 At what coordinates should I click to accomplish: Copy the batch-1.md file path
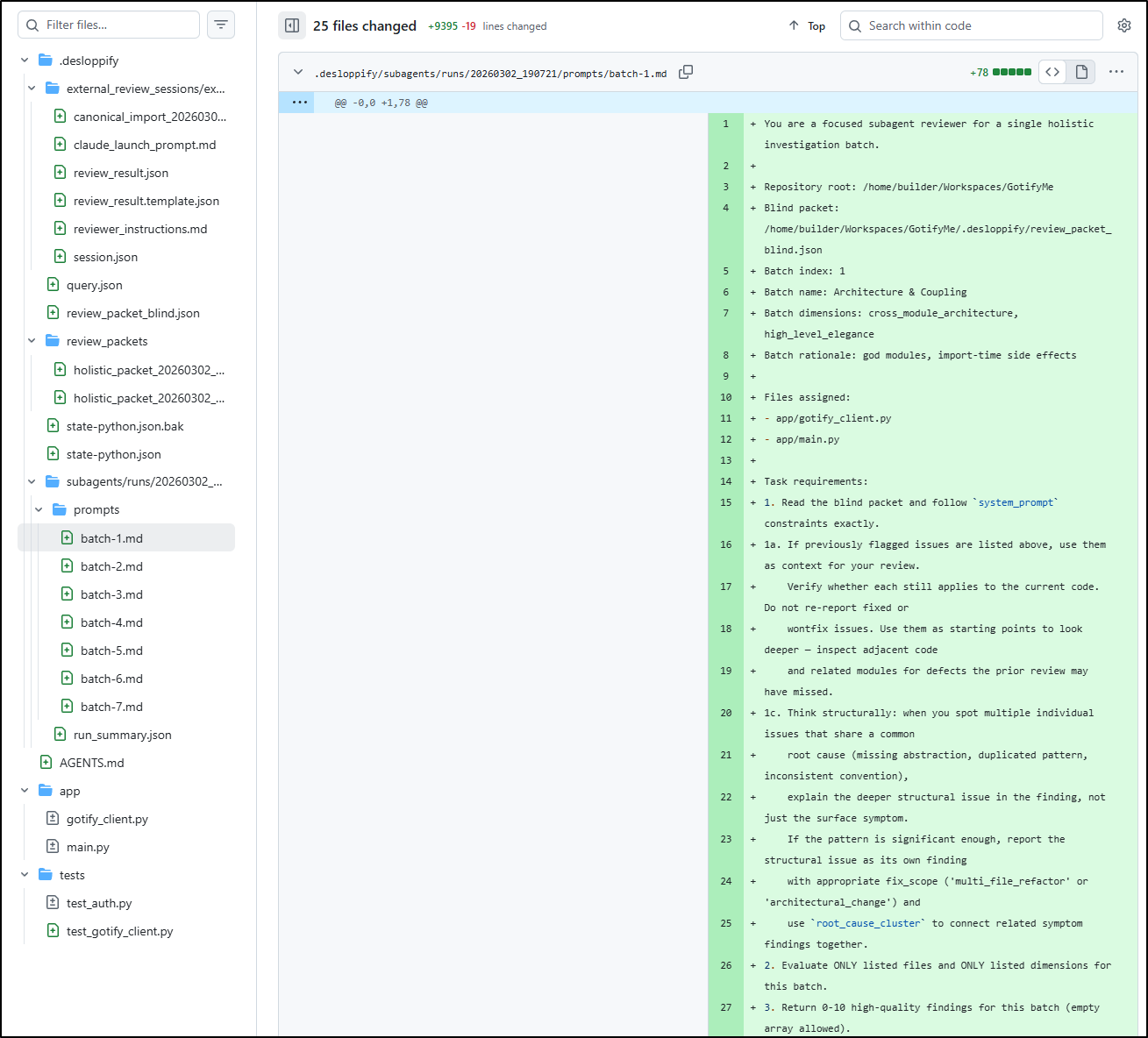(686, 73)
